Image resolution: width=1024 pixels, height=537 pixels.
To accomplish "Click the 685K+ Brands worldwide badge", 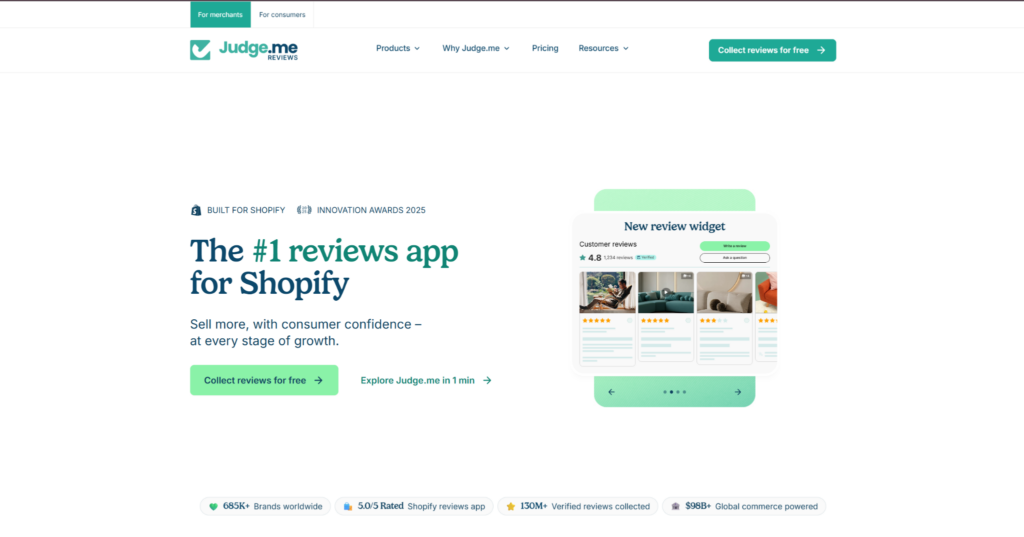I will point(266,506).
